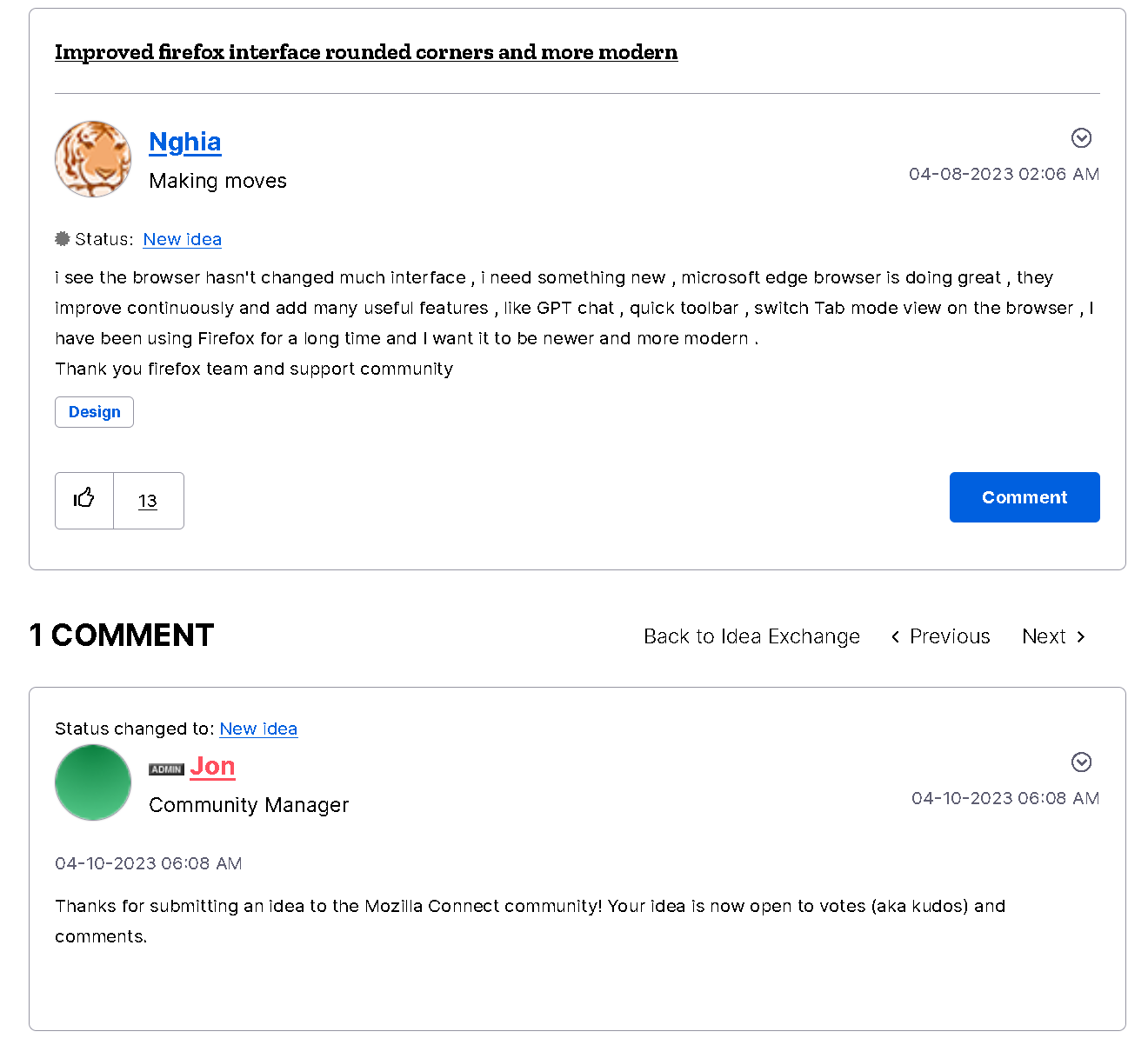Viewport: 1148px width, 1045px height.
Task: Click the New idea status link under Nghia's post
Action: pyautogui.click(x=183, y=239)
